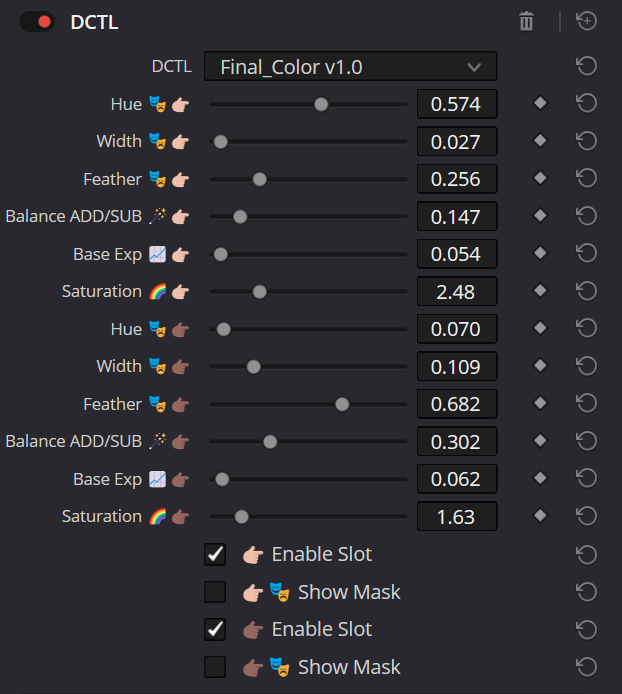This screenshot has height=694, width=622.
Task: Enable the first Show Mask checkbox
Action: tap(215, 592)
